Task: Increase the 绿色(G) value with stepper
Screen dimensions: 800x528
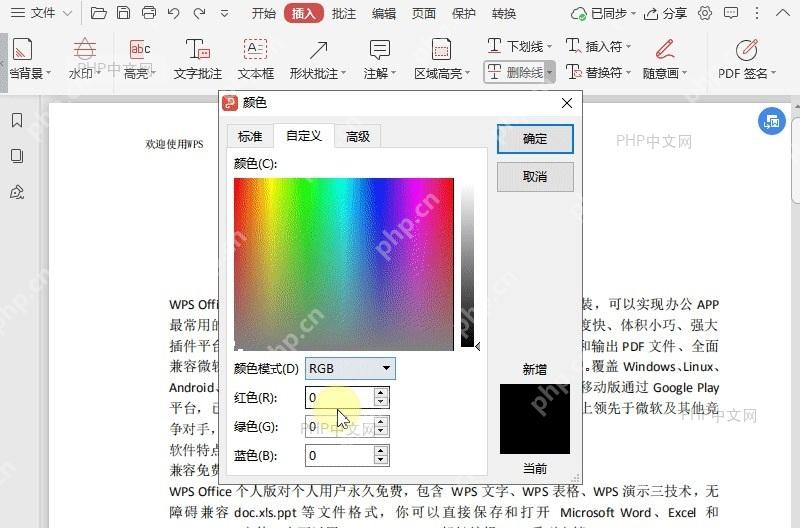Action: 381,421
